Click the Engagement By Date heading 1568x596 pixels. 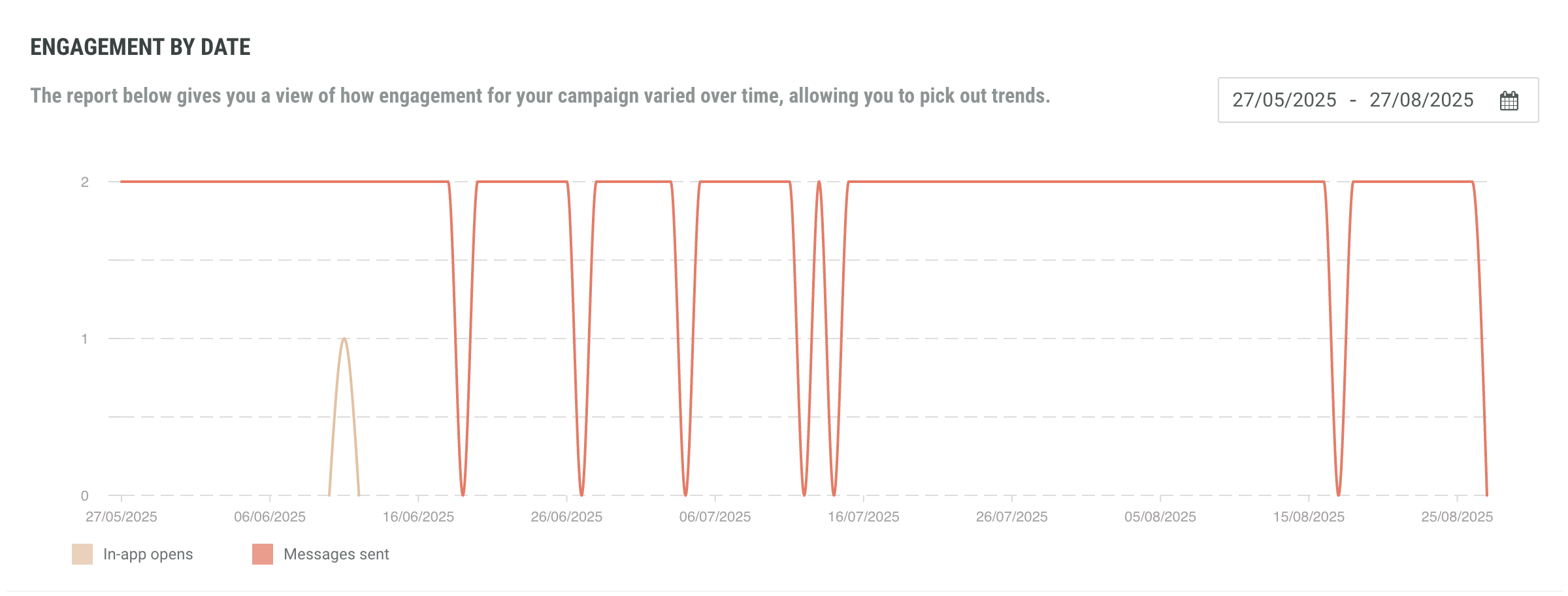[140, 47]
